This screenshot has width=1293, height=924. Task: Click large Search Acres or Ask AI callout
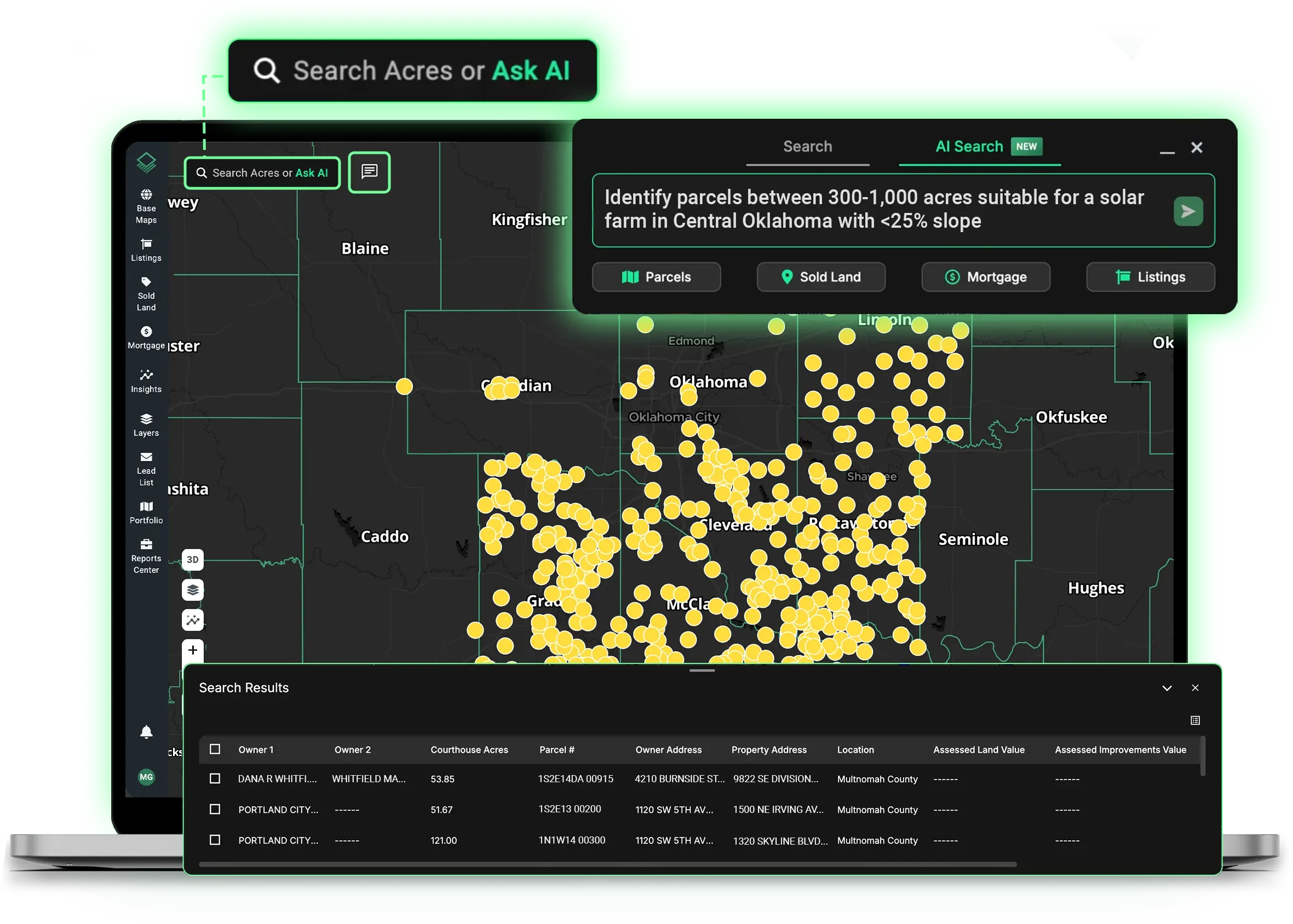click(413, 71)
